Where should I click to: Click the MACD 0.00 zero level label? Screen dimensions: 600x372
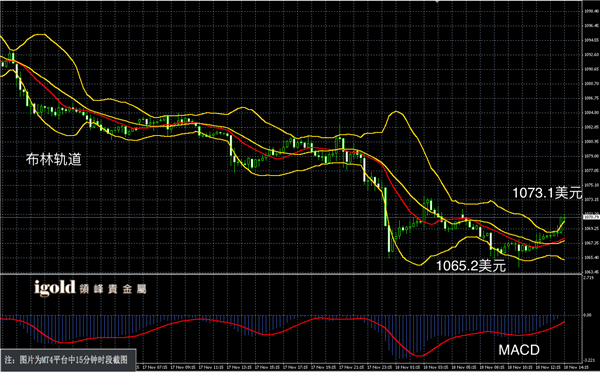(588, 315)
